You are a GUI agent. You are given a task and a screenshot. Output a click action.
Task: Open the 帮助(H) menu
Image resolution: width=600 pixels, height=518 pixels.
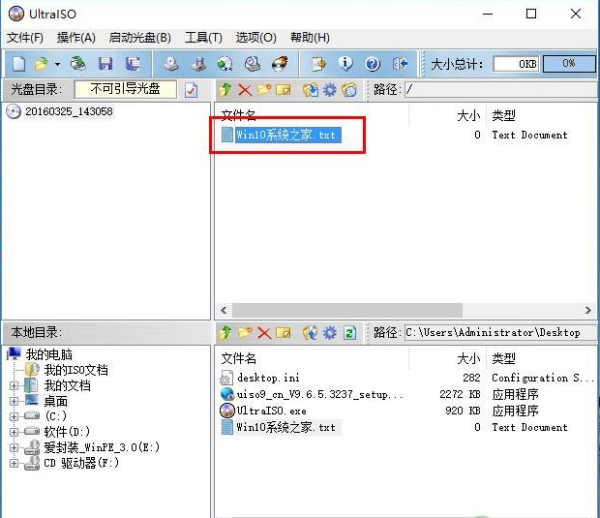click(310, 37)
